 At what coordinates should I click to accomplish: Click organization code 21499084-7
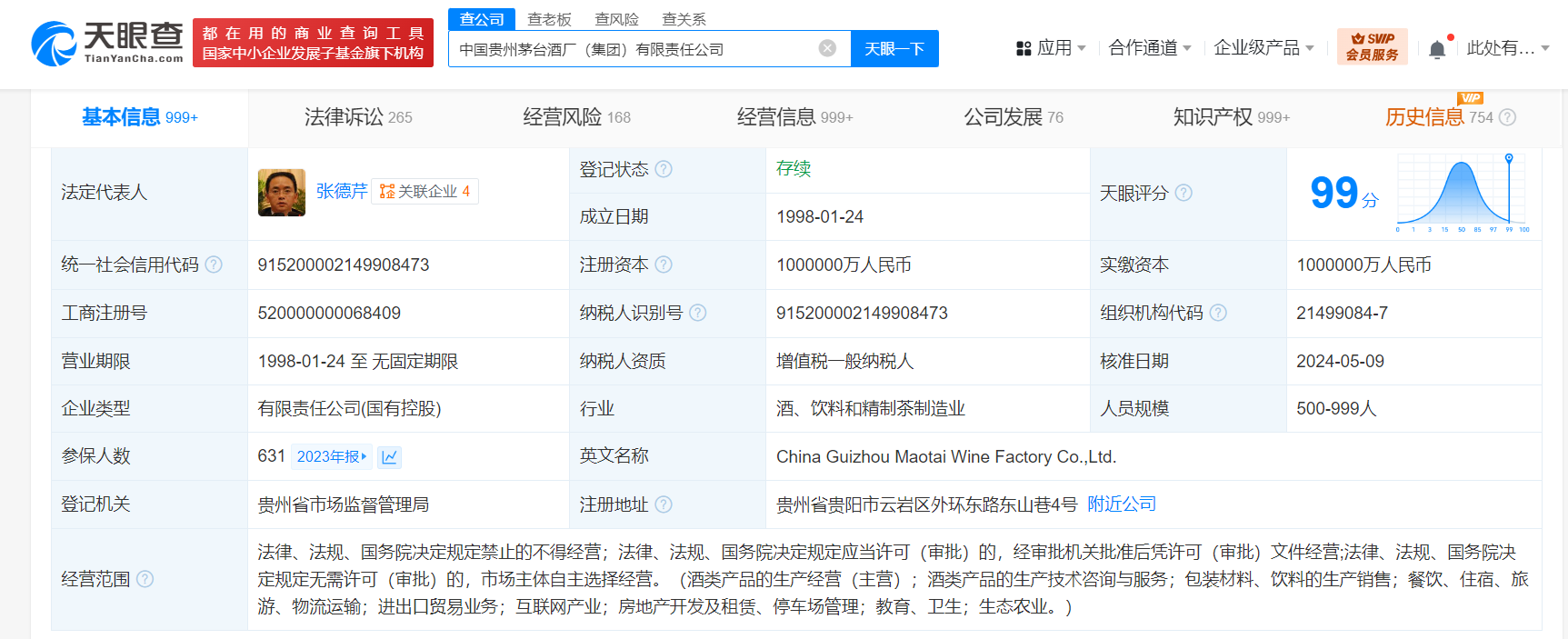click(x=1342, y=313)
